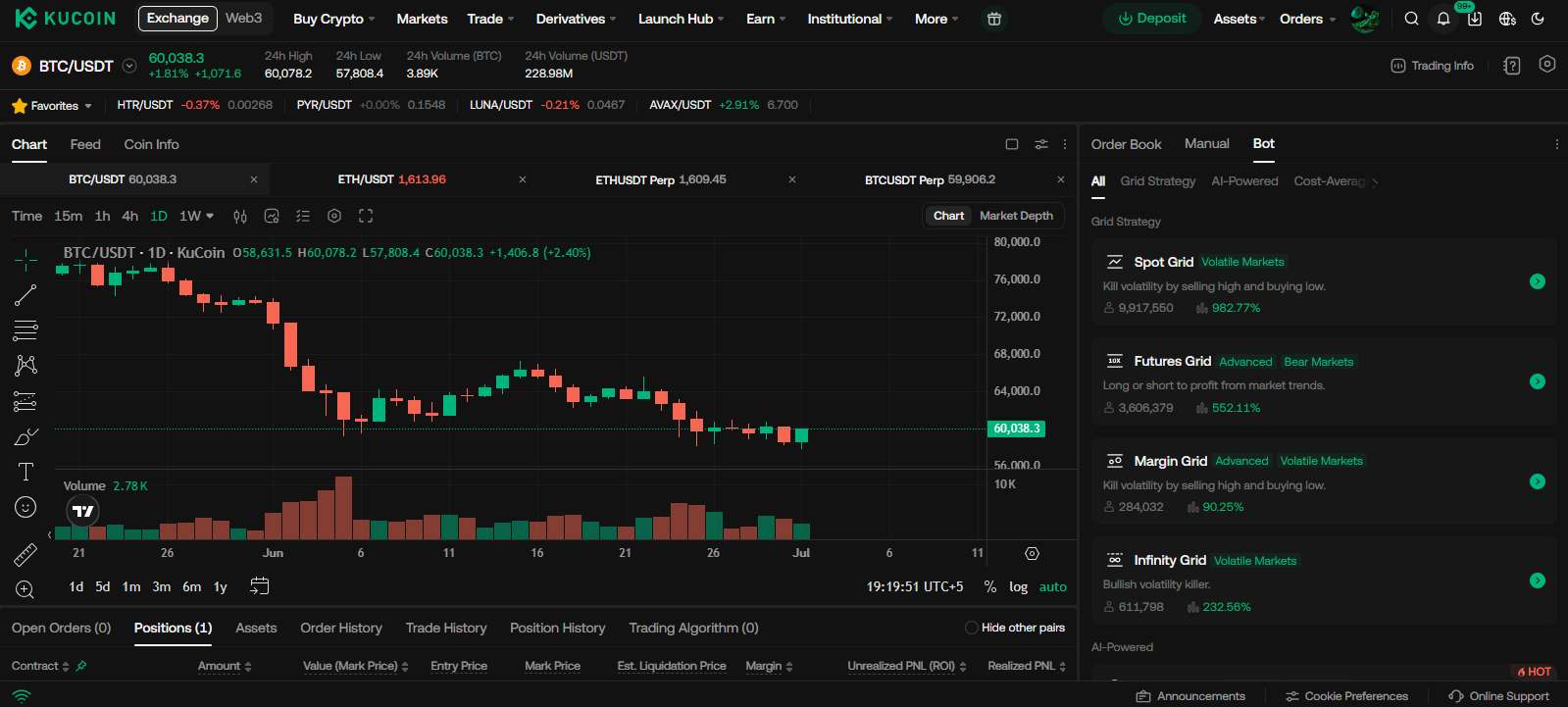This screenshot has height=707, width=1568.
Task: Toggle percent scale on chart
Action: click(x=990, y=586)
